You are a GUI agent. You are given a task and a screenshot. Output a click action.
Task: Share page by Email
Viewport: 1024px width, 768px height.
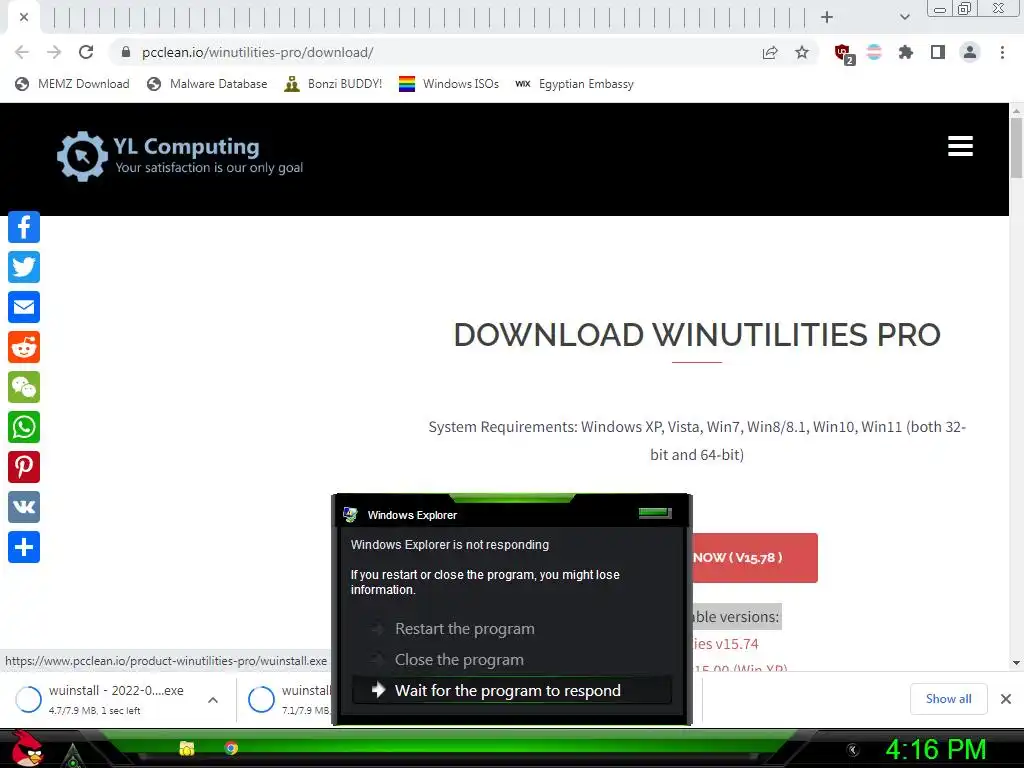coord(24,307)
